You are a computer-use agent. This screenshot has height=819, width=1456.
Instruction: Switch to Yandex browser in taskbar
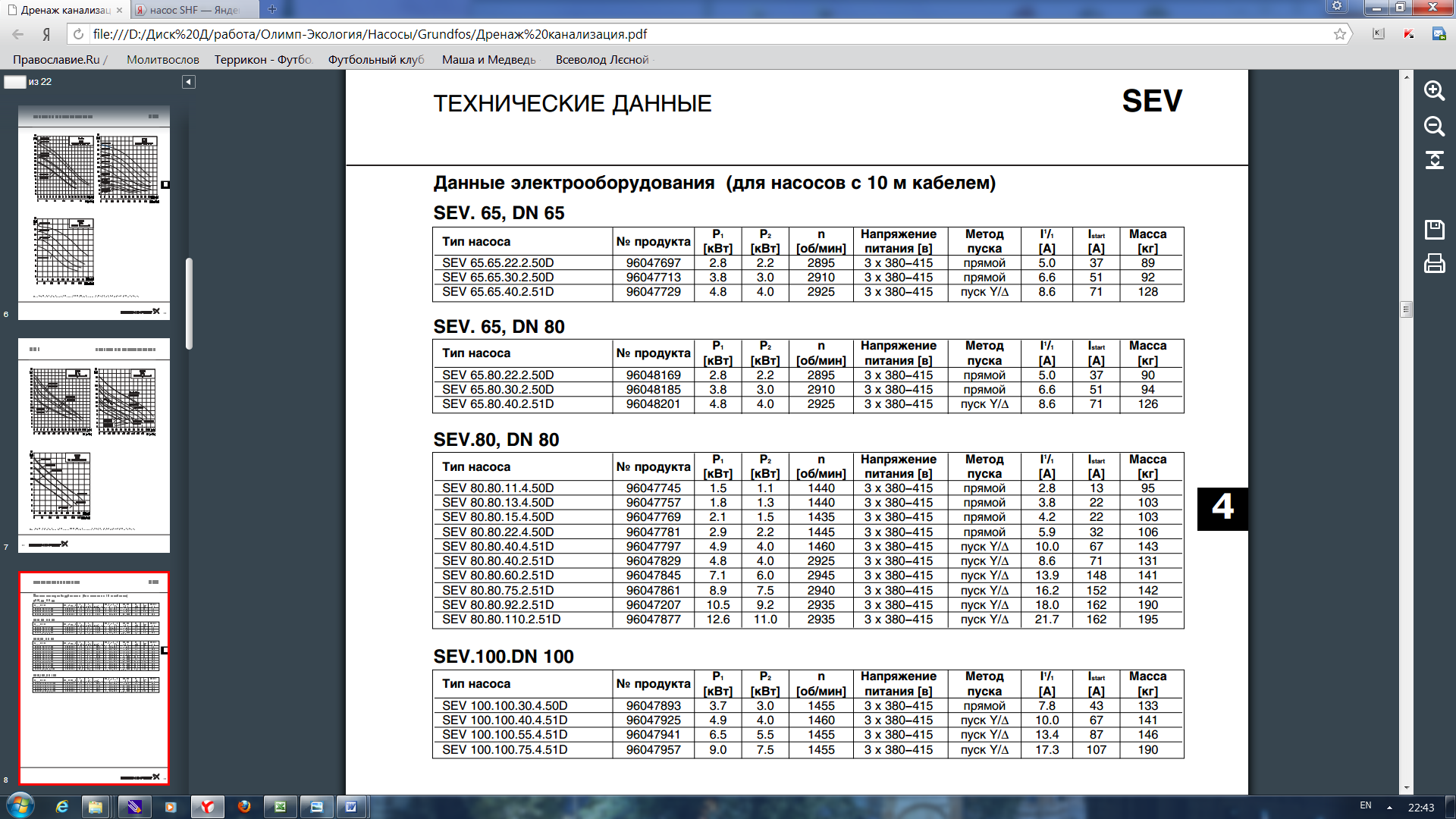[207, 807]
